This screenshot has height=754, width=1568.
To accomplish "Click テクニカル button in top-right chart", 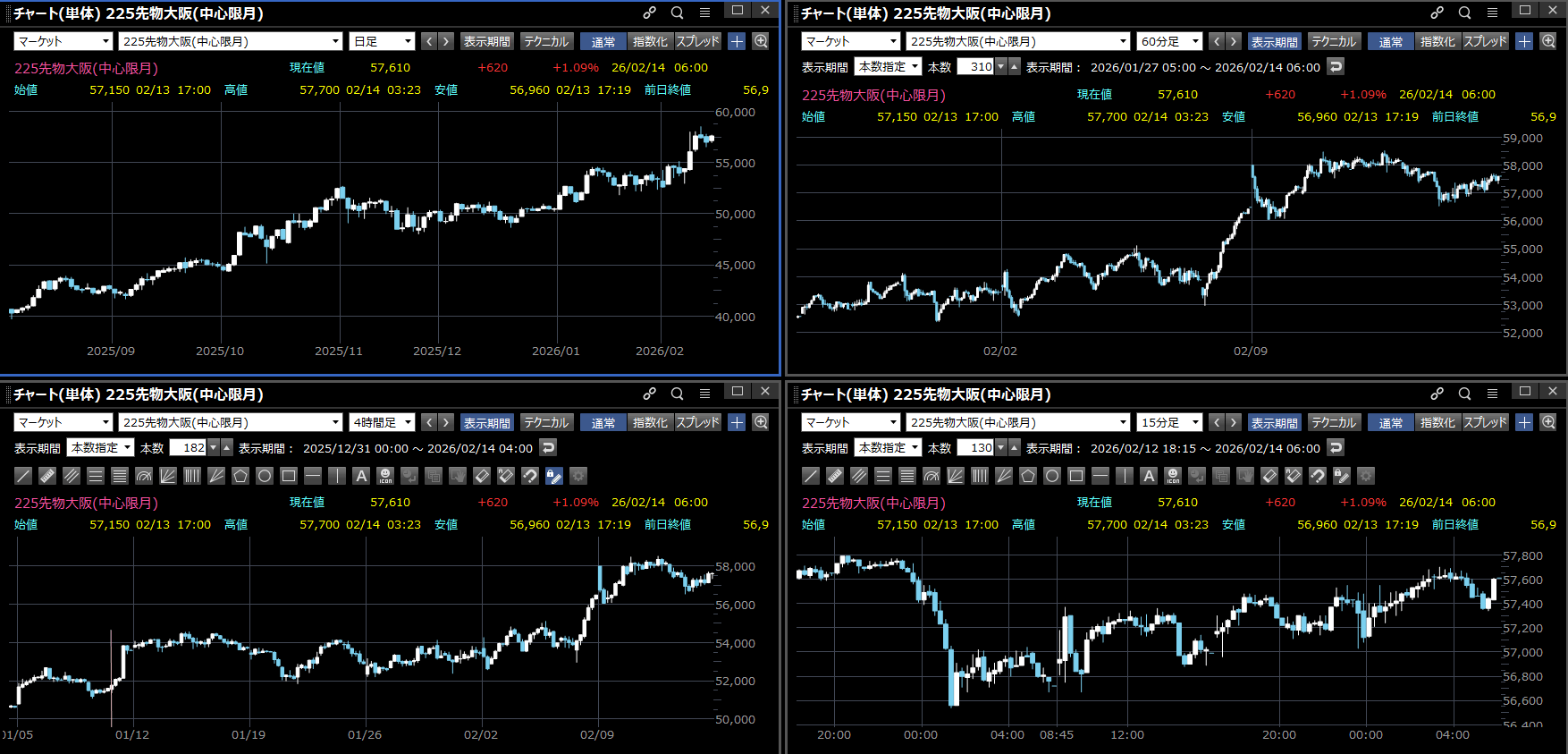I will pos(1333,41).
